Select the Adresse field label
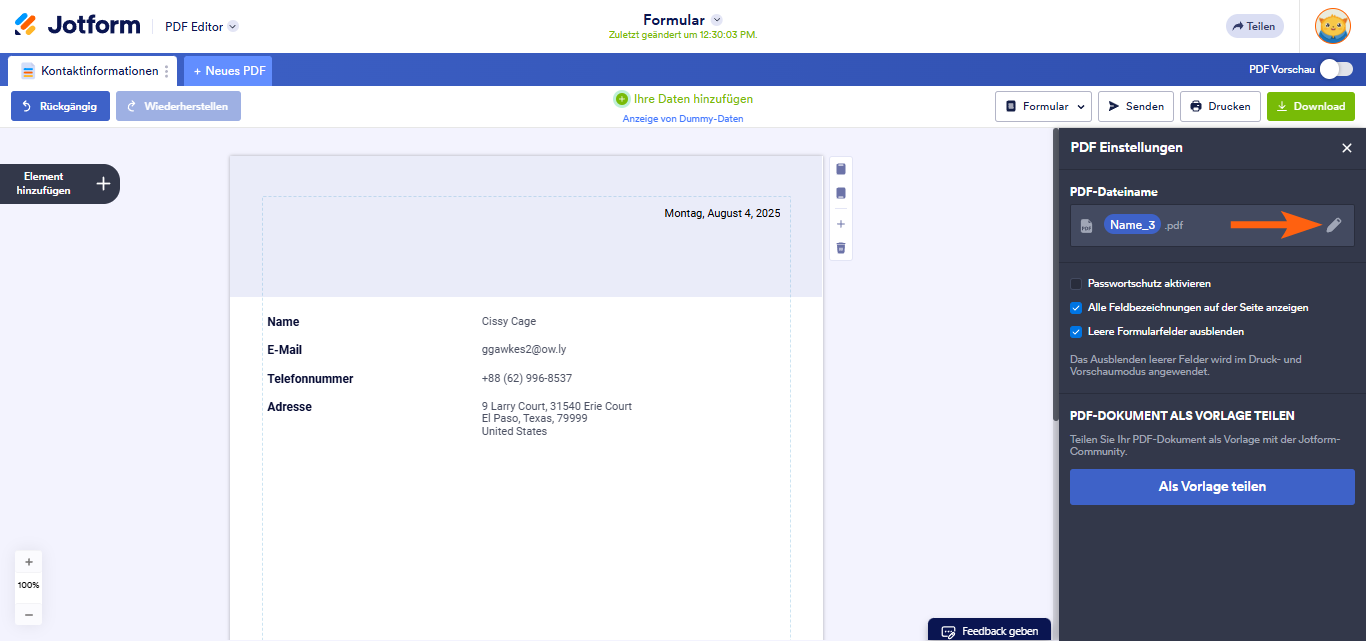 289,407
